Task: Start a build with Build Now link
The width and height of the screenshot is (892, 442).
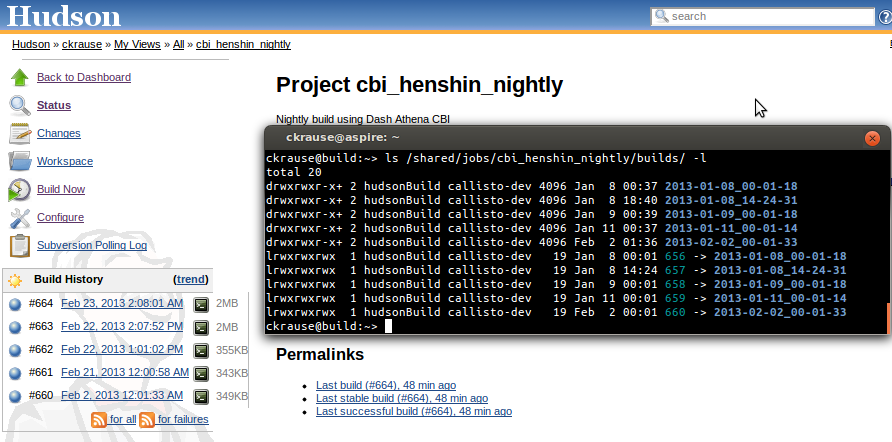Action: pos(61,189)
